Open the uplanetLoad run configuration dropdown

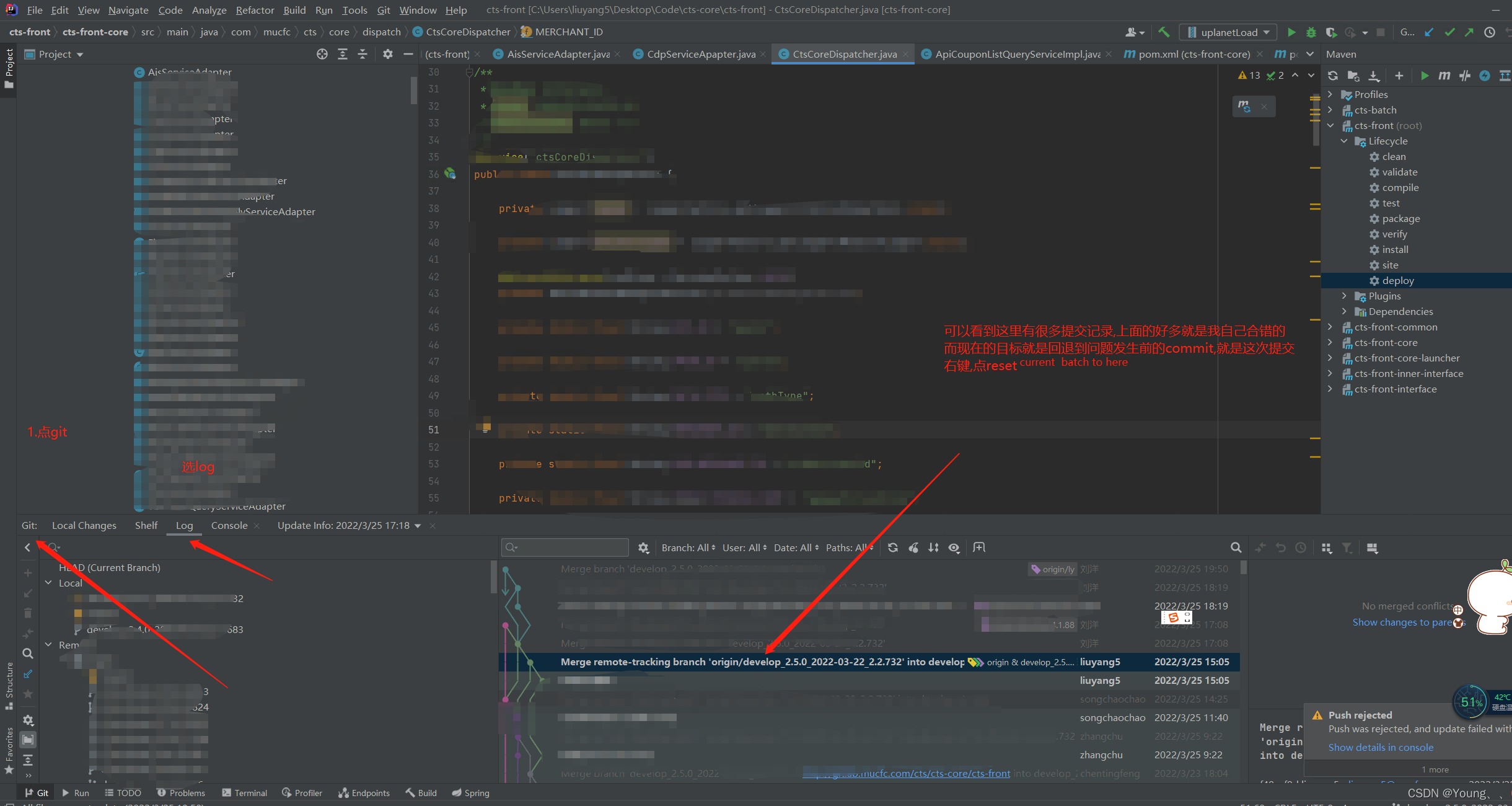tap(1228, 32)
